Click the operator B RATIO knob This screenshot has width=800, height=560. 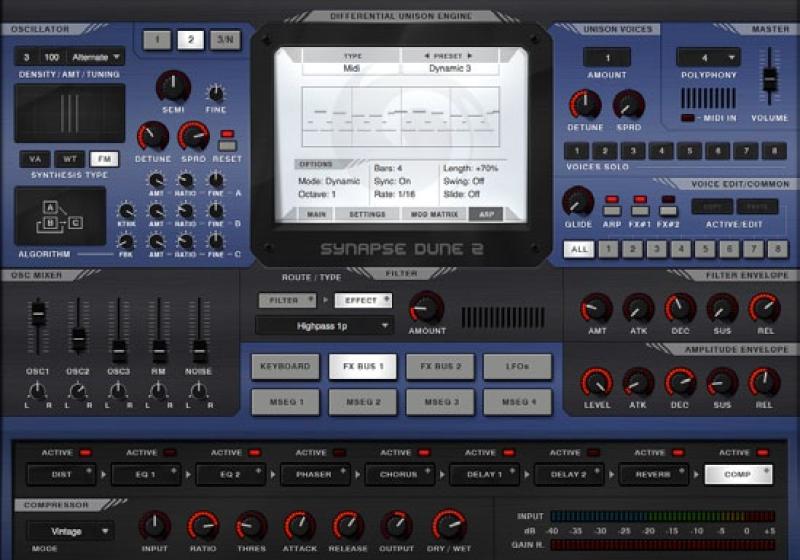click(185, 211)
